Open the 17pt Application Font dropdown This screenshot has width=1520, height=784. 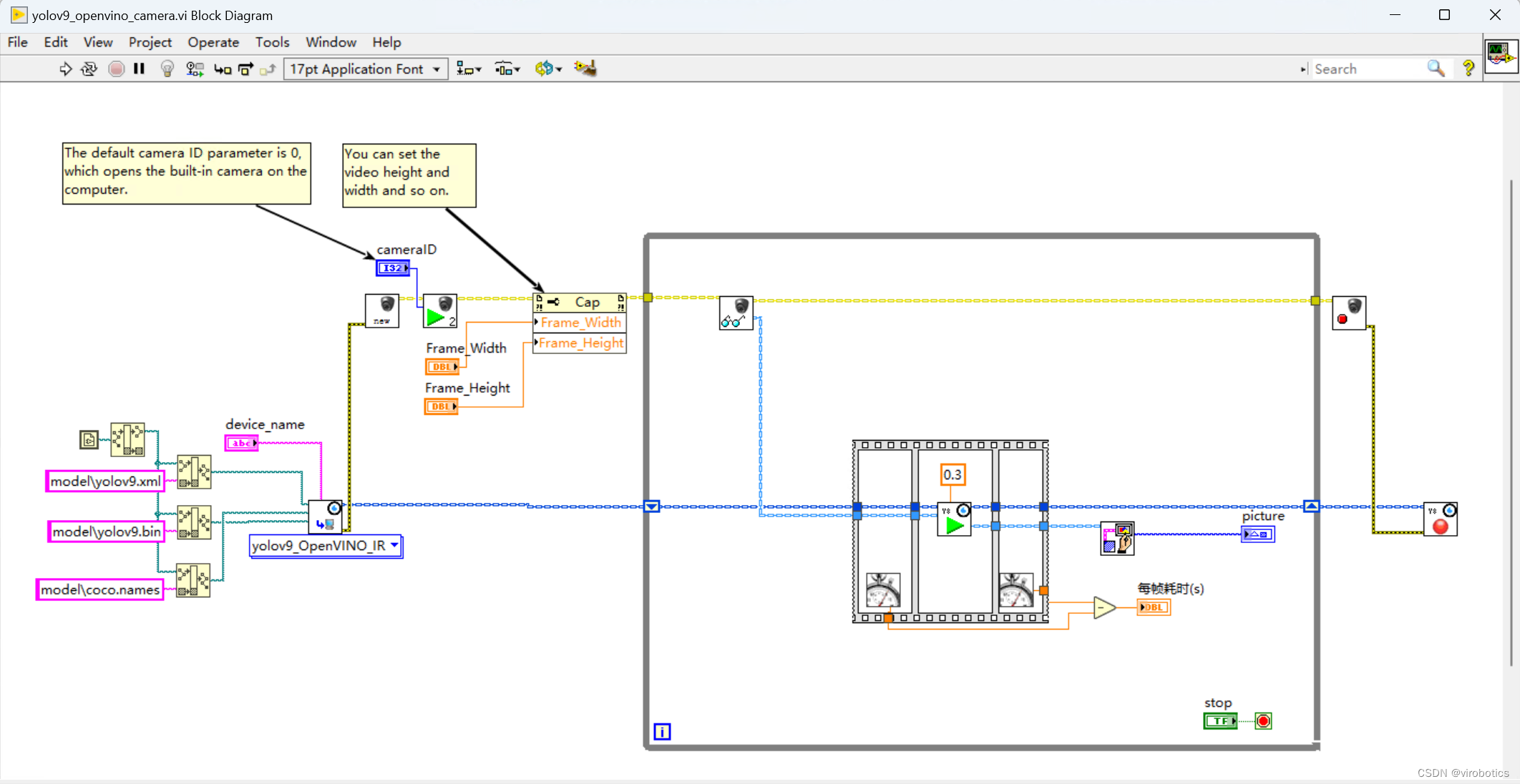(x=366, y=69)
